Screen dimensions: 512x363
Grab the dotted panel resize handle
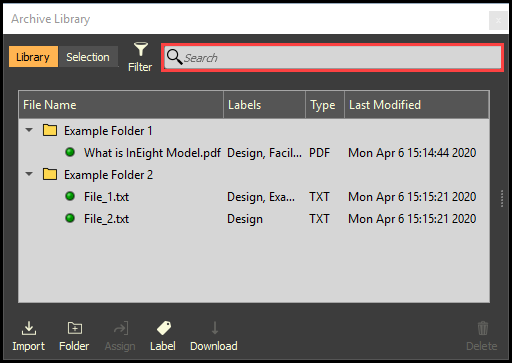point(502,199)
